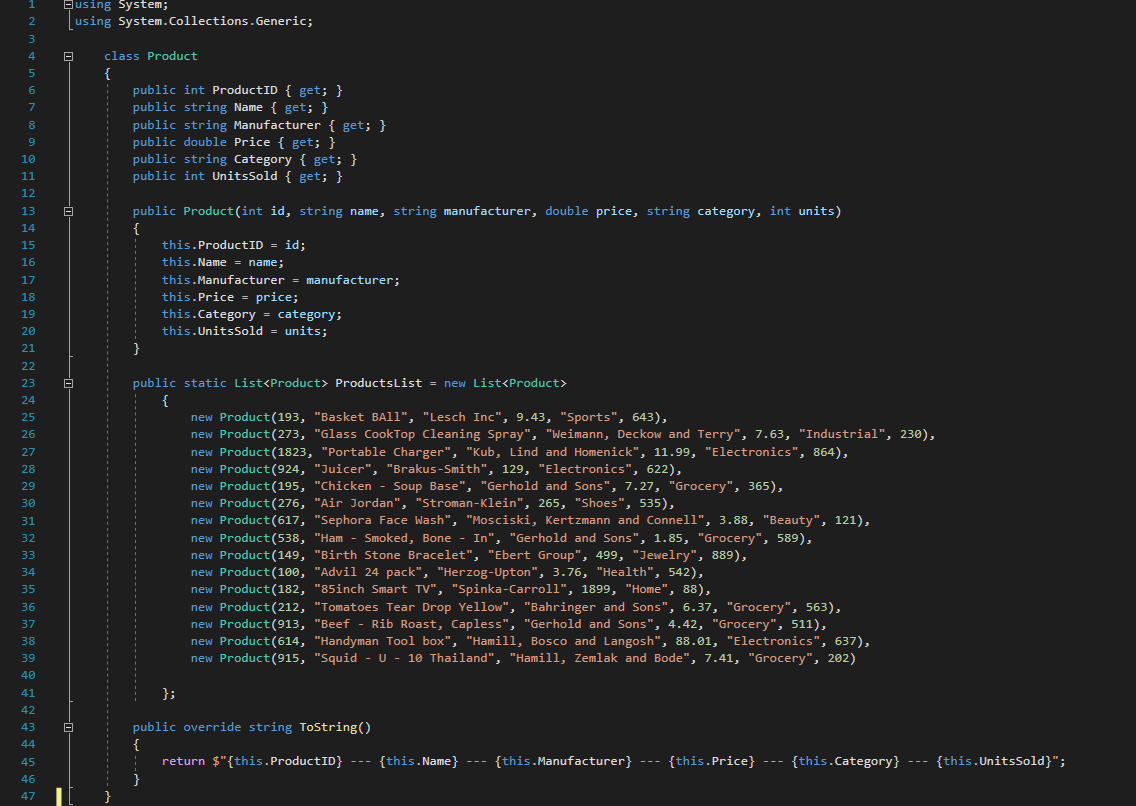The image size is (1136, 806).
Task: Click the string "Basket BAll"
Action: point(346,417)
